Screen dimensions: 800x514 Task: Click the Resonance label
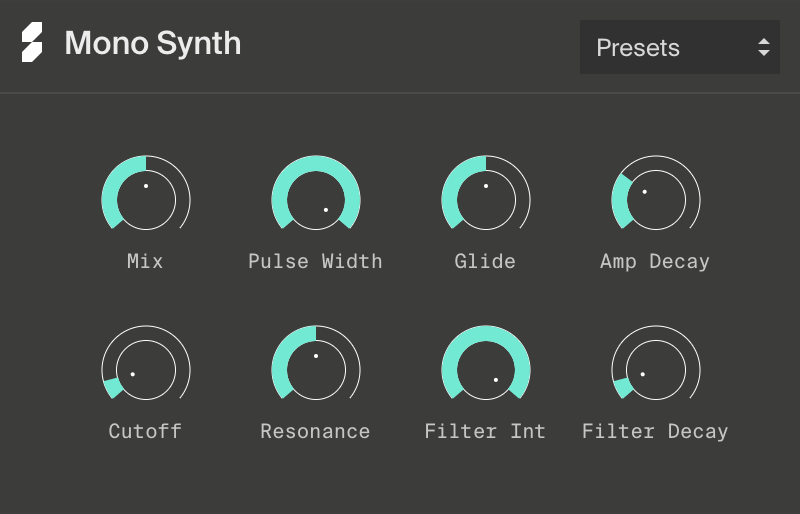point(315,431)
